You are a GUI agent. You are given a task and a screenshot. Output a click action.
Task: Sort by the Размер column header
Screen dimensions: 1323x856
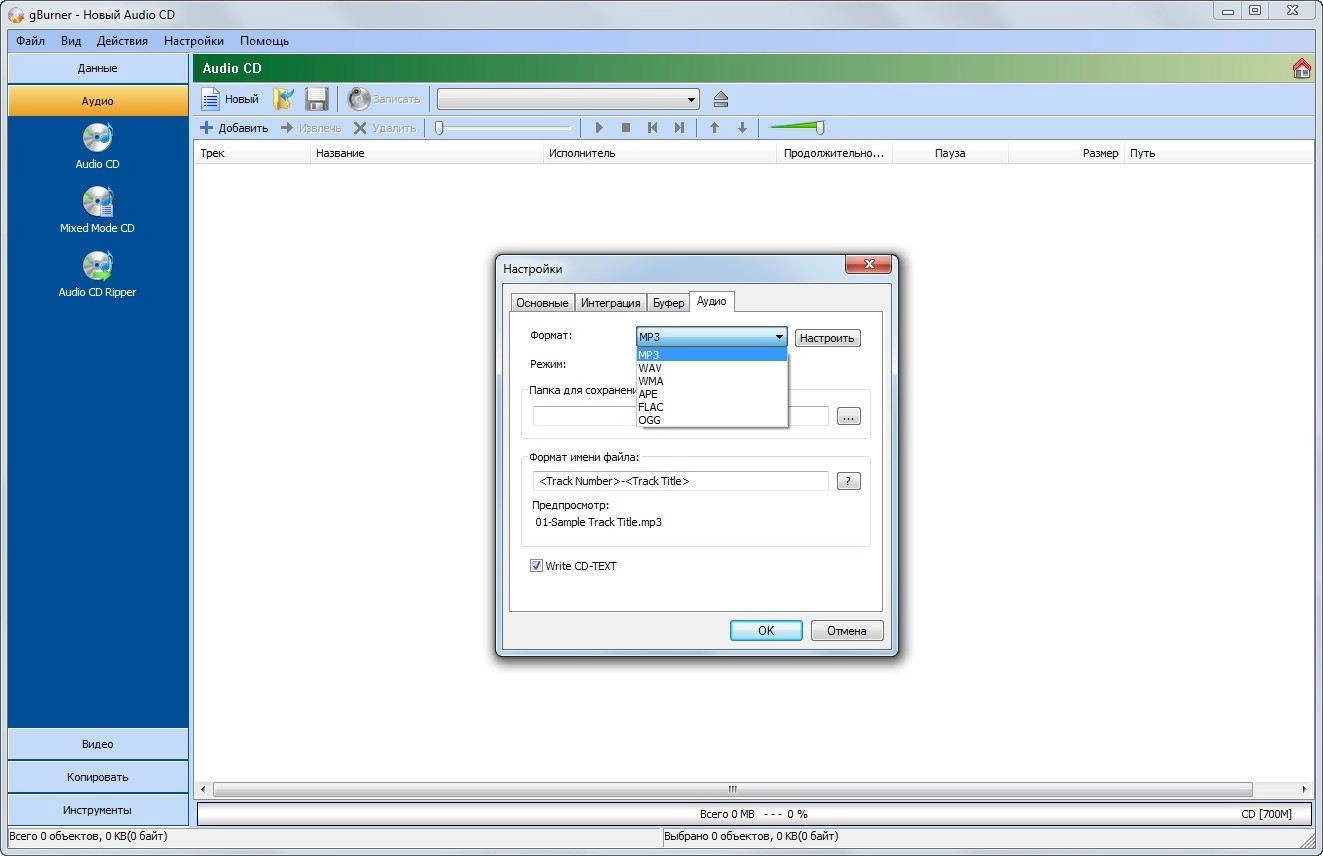[x=1066, y=153]
